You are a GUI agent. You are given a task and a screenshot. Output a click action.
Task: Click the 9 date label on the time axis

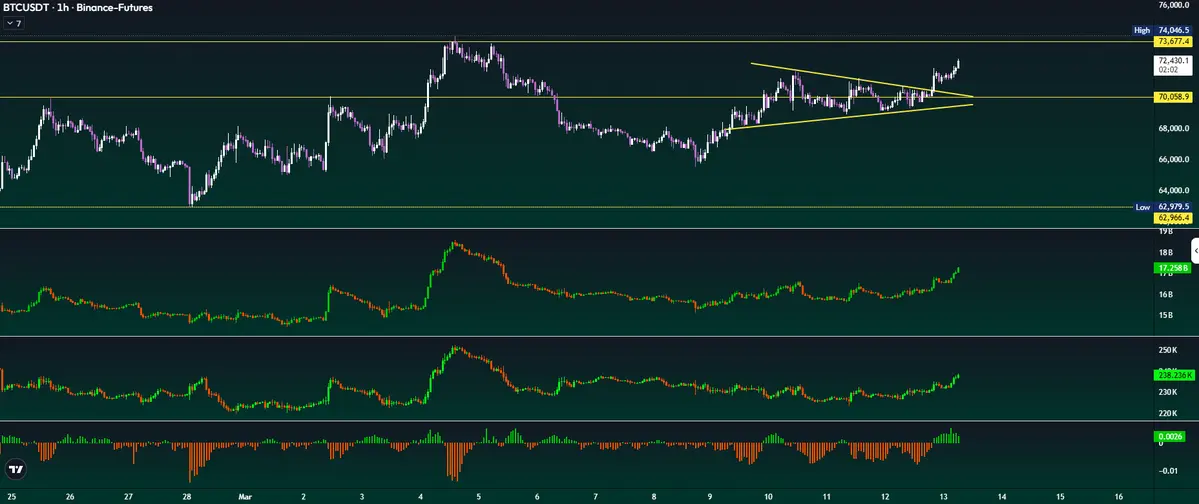click(x=710, y=496)
